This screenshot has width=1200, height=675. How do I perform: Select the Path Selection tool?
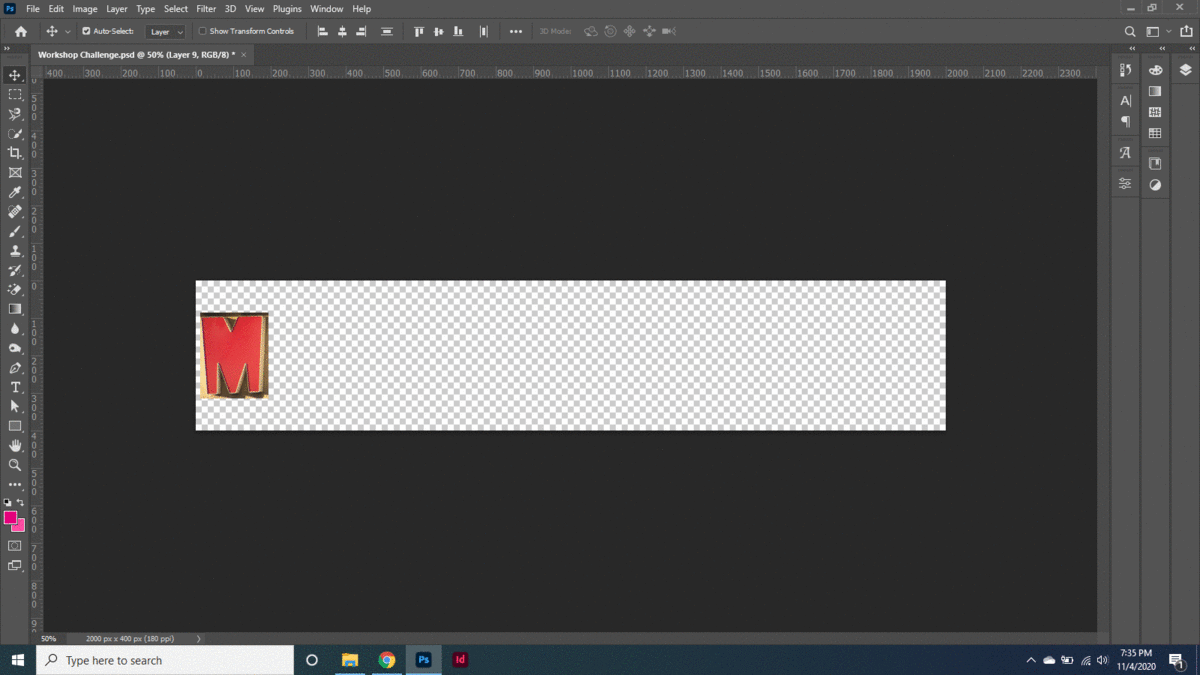click(x=15, y=407)
